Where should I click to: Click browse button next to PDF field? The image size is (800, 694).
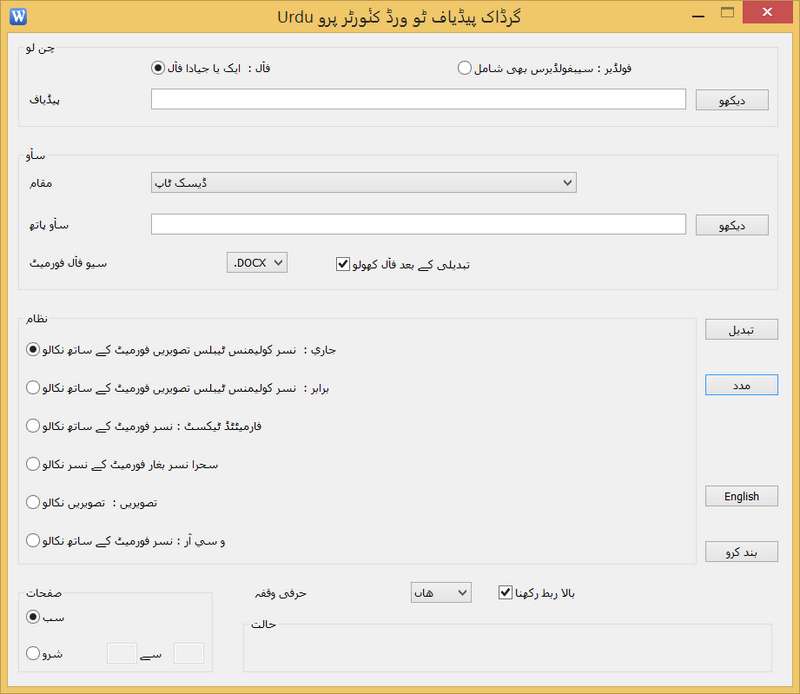coord(731,100)
